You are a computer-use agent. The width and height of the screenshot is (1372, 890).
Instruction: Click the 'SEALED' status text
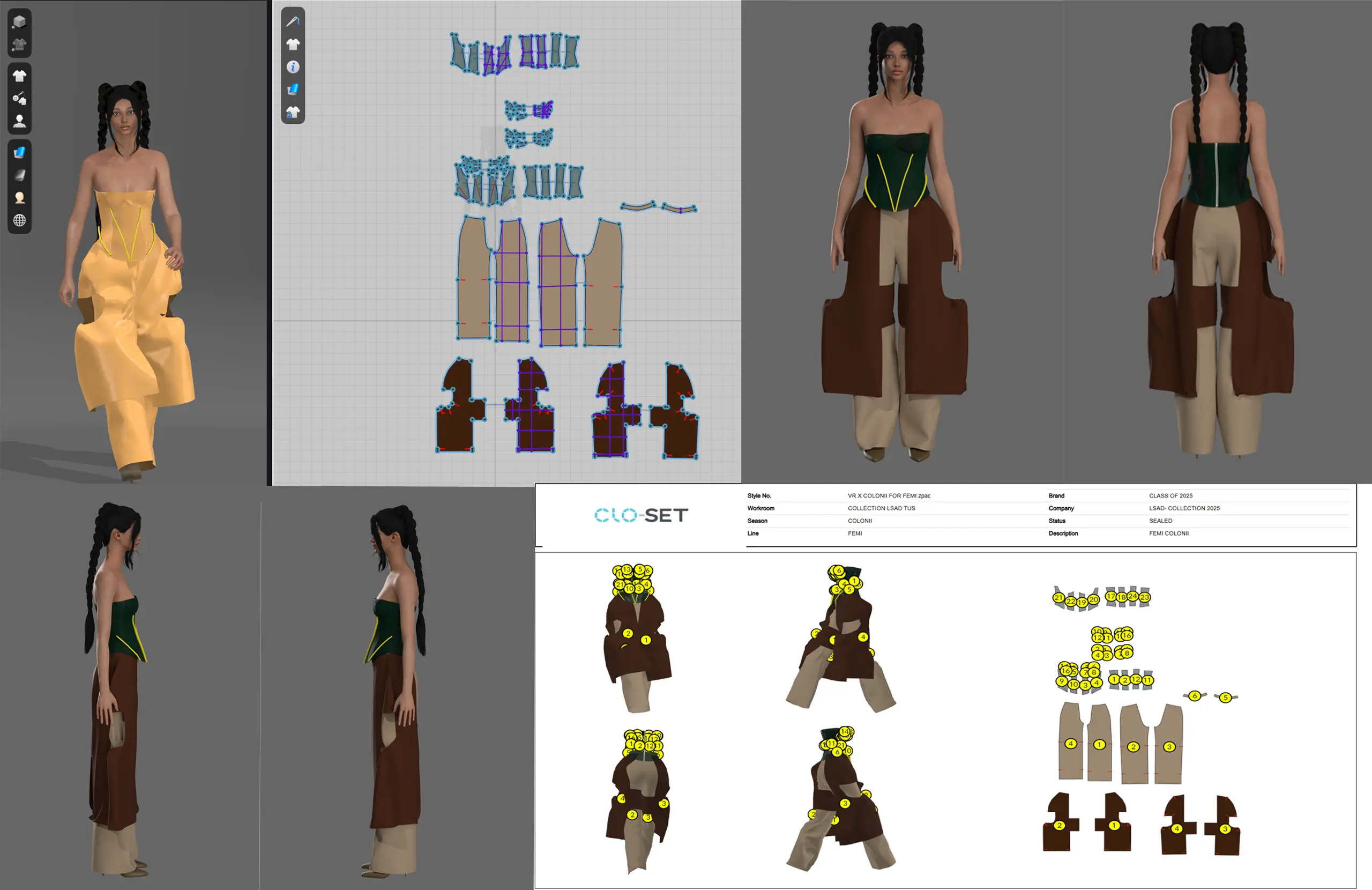click(x=1160, y=521)
